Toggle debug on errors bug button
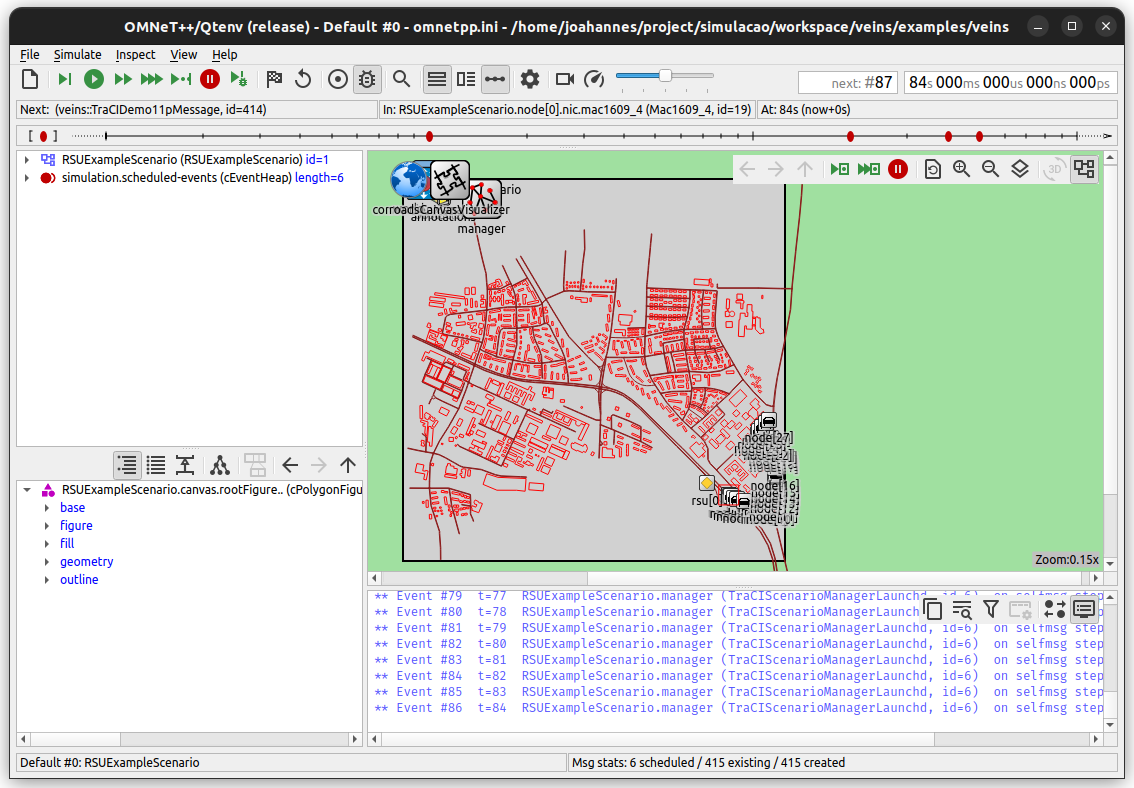This screenshot has width=1134, height=788. [367, 80]
